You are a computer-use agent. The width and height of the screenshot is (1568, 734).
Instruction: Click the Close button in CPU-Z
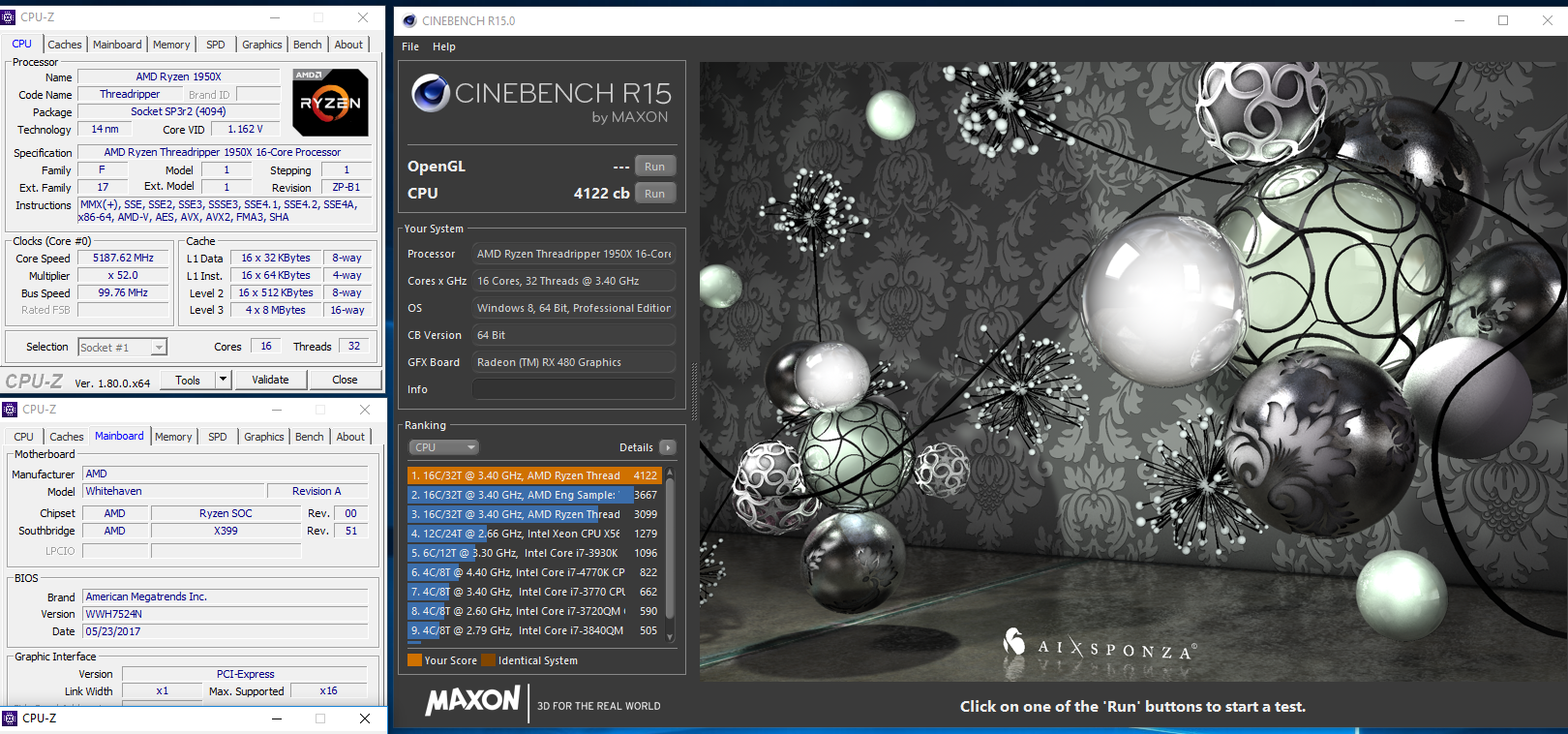(x=345, y=380)
